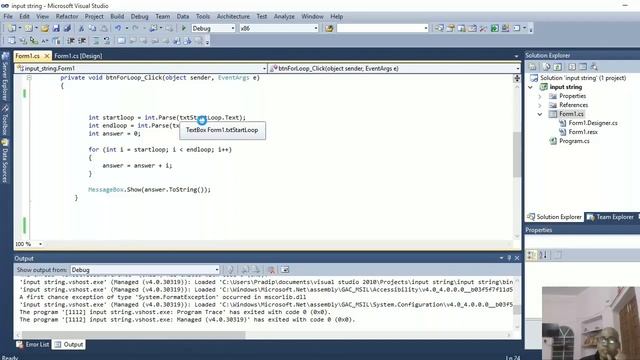Switch to the Error List tab
640x360 pixels.
coord(33,344)
